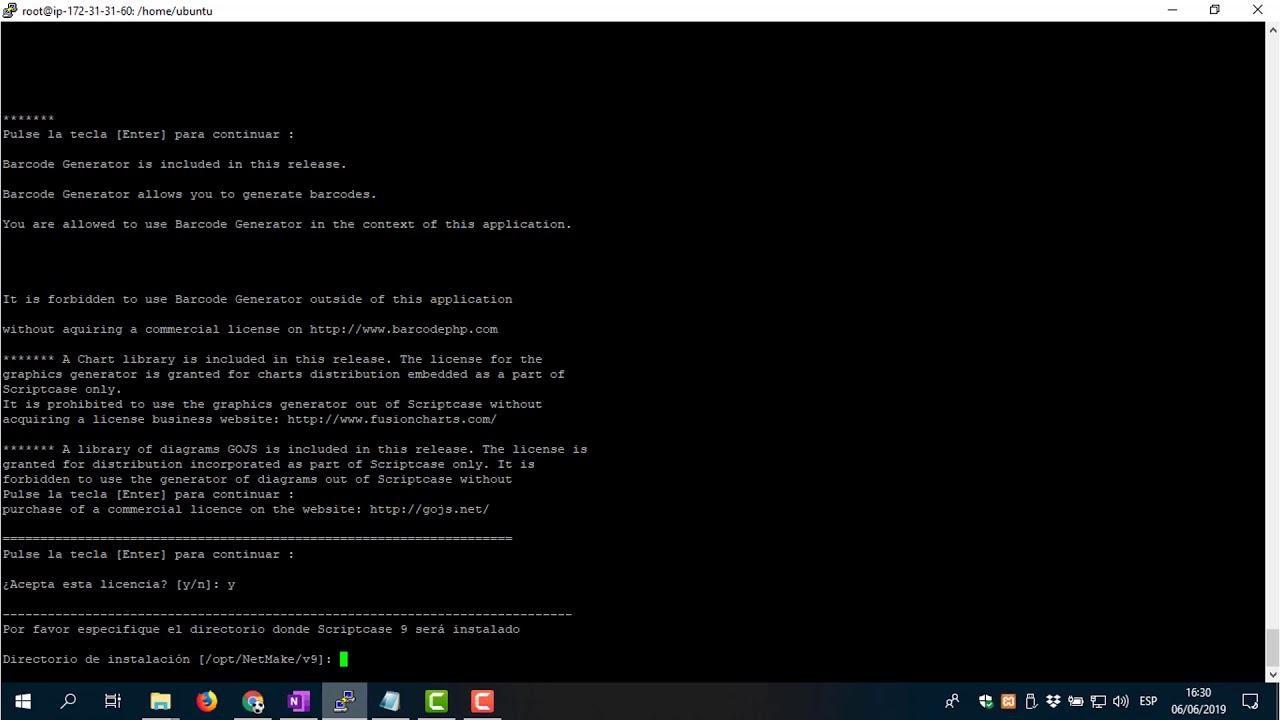The width and height of the screenshot is (1280, 720).
Task: Click '¿Acepta esta licencia? [y/n]: y' line
Action: (119, 584)
